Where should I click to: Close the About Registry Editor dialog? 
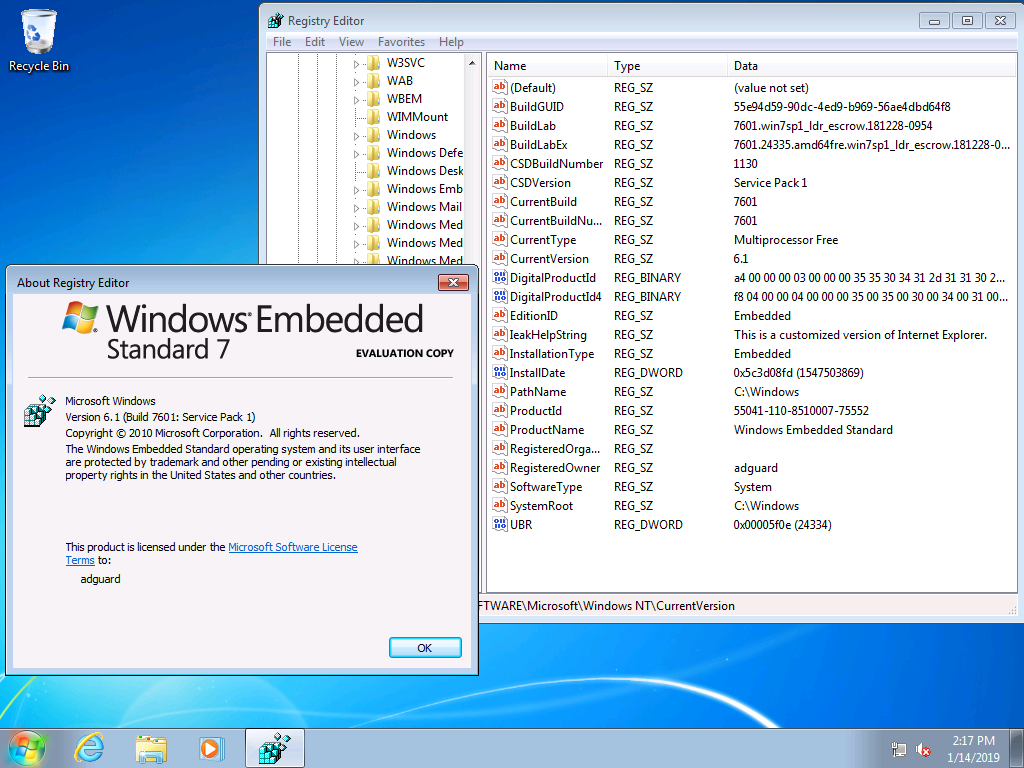click(453, 282)
